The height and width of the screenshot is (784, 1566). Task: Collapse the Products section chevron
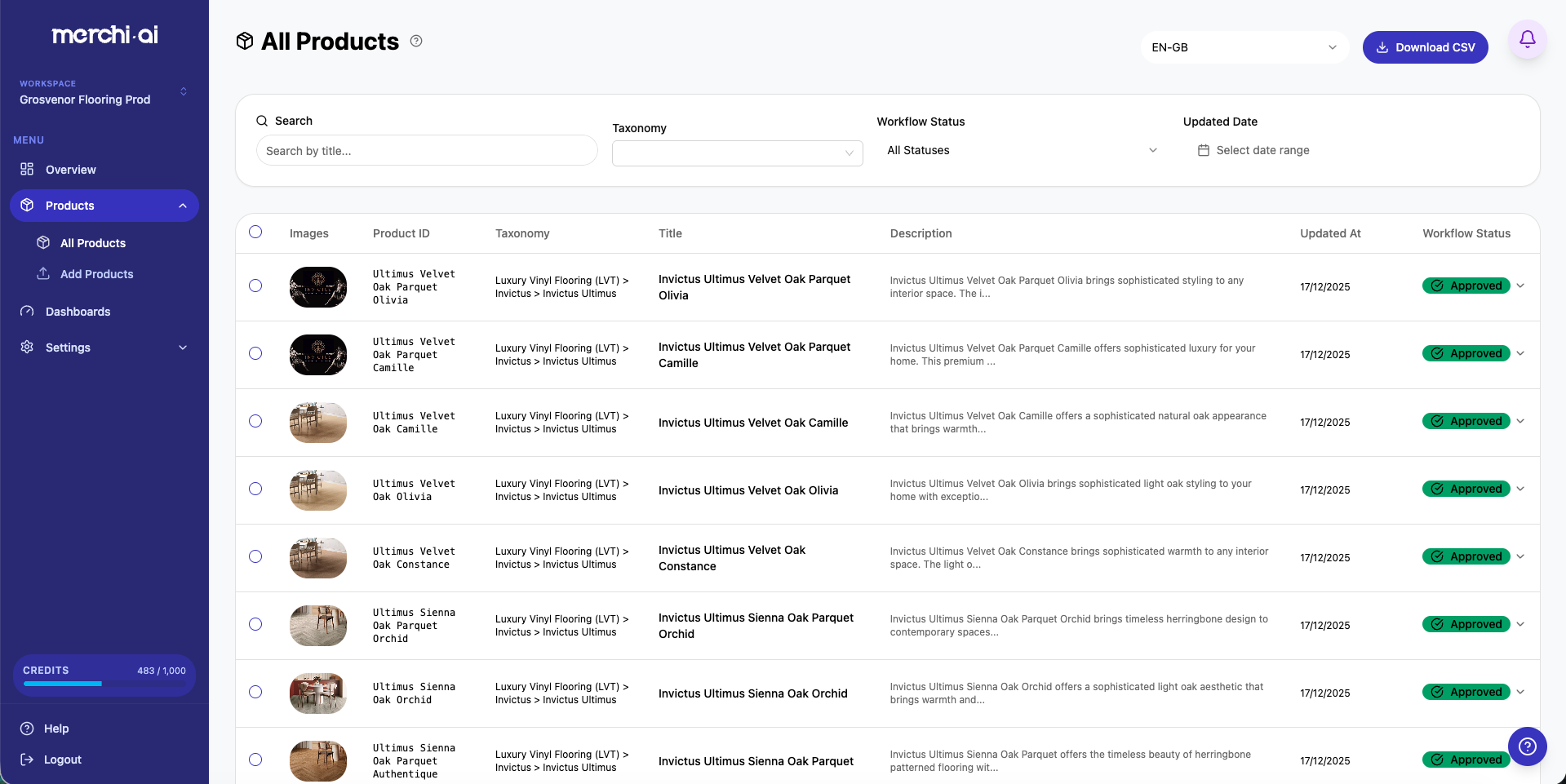pos(183,205)
